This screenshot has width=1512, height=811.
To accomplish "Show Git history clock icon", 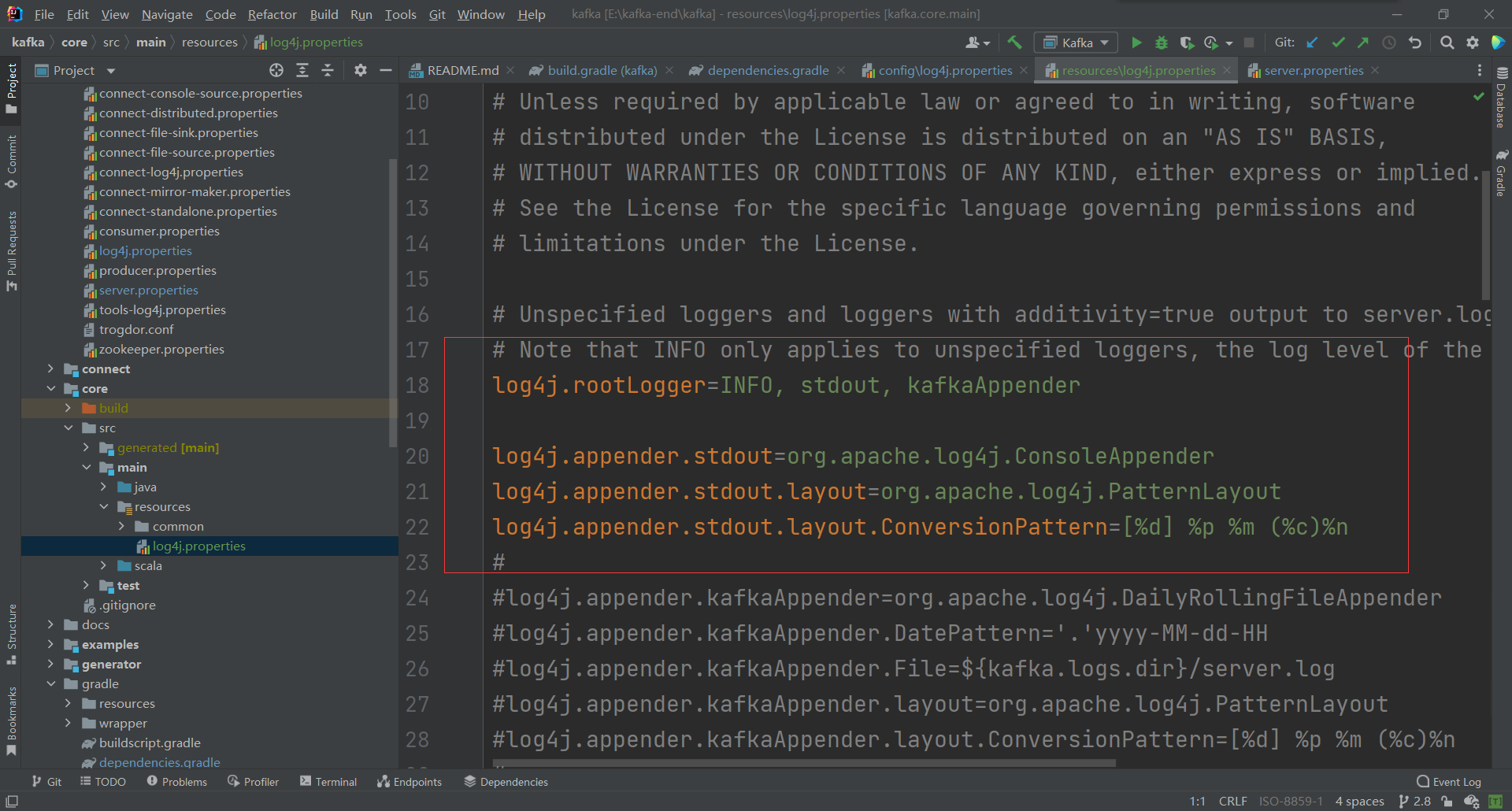I will (1389, 43).
